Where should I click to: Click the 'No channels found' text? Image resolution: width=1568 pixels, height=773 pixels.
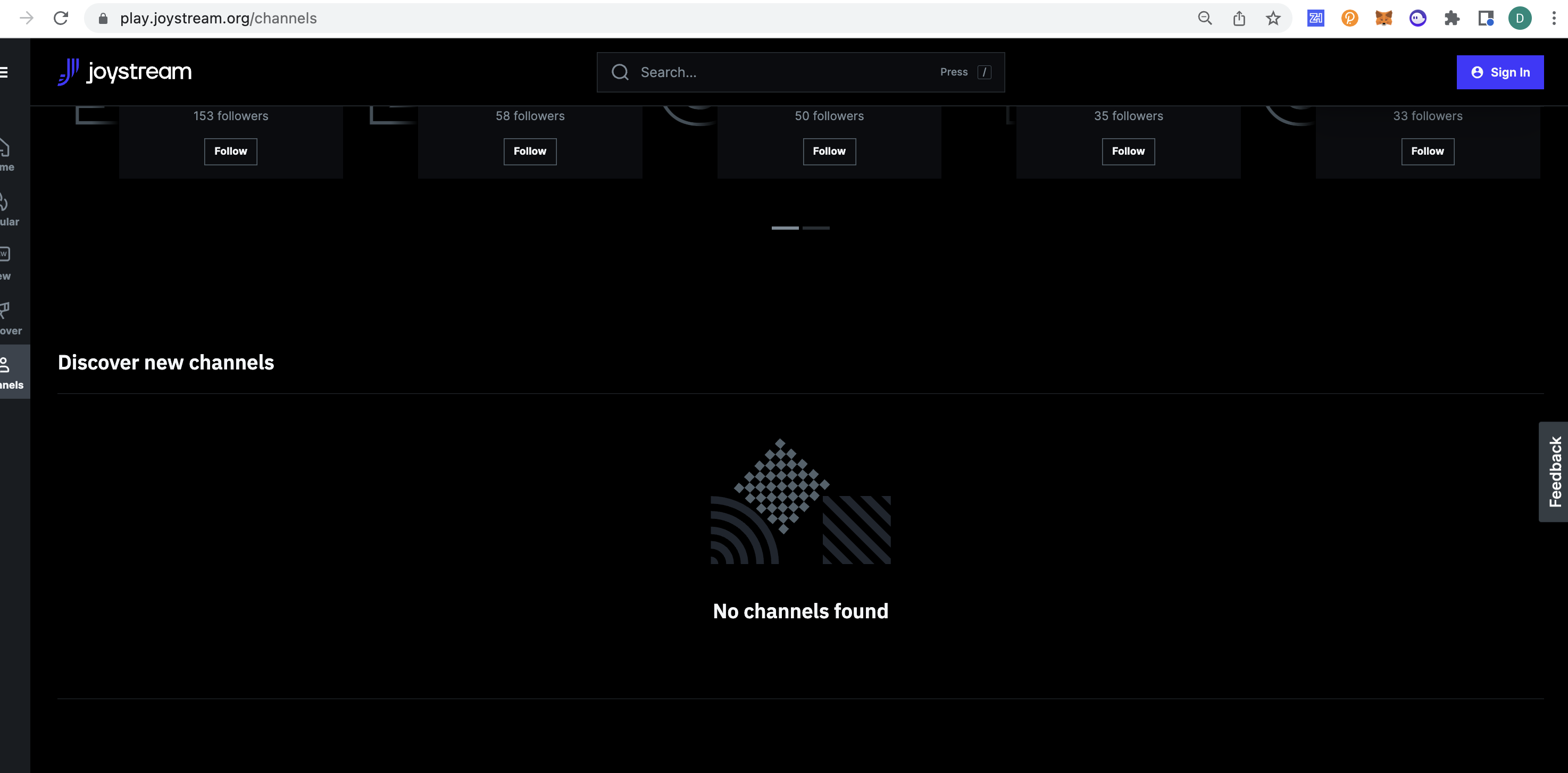click(800, 611)
